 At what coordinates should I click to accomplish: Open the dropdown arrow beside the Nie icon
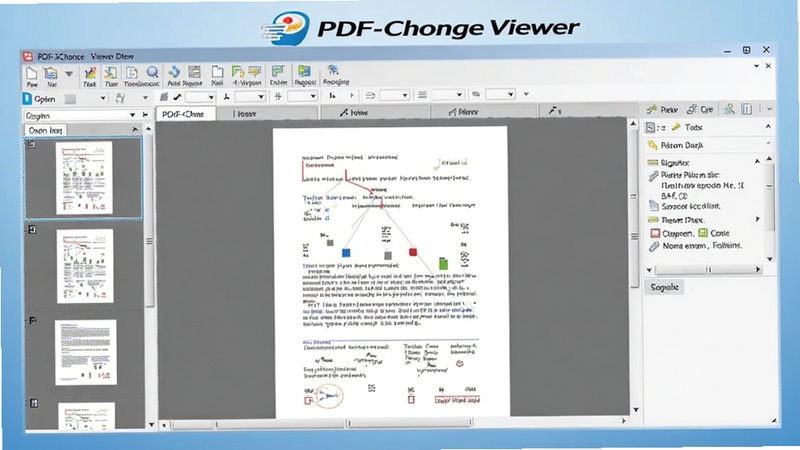point(68,74)
